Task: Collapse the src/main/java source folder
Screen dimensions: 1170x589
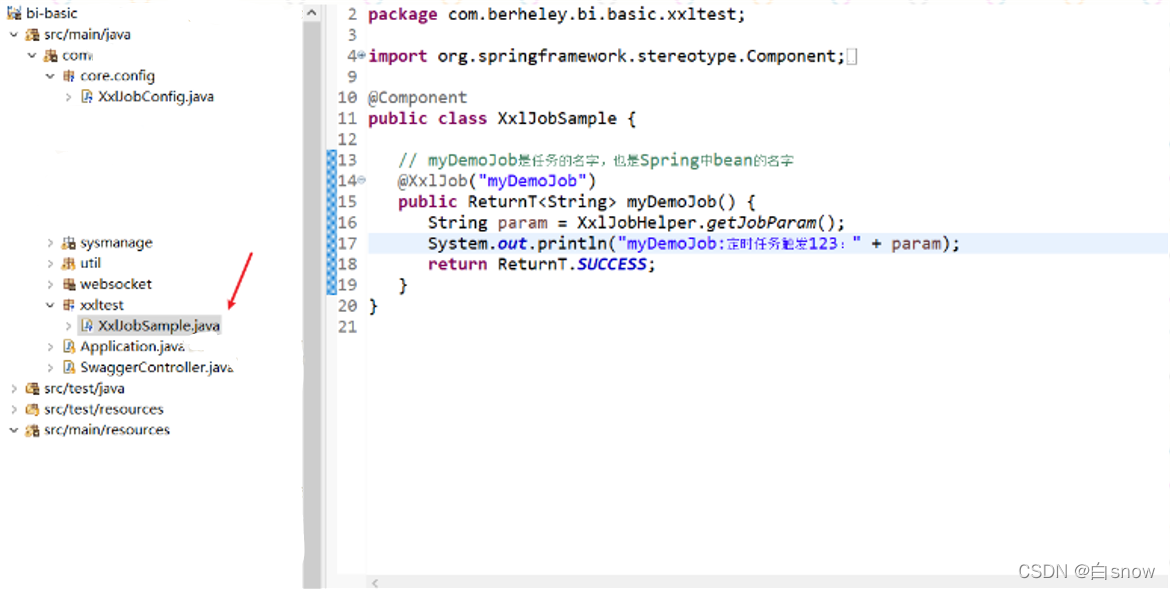Action: pos(13,34)
